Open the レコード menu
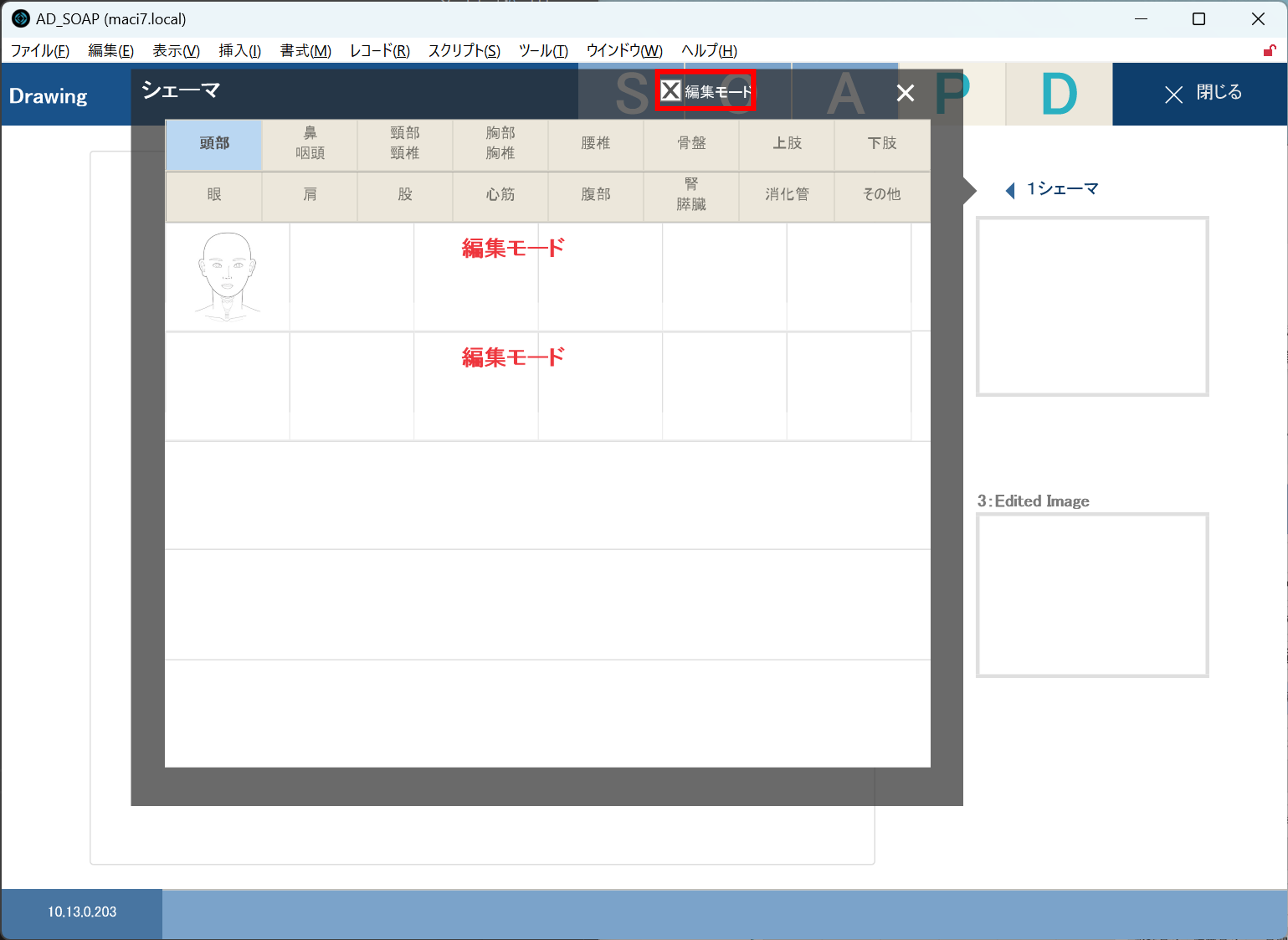Viewport: 1288px width, 940px height. 379,51
